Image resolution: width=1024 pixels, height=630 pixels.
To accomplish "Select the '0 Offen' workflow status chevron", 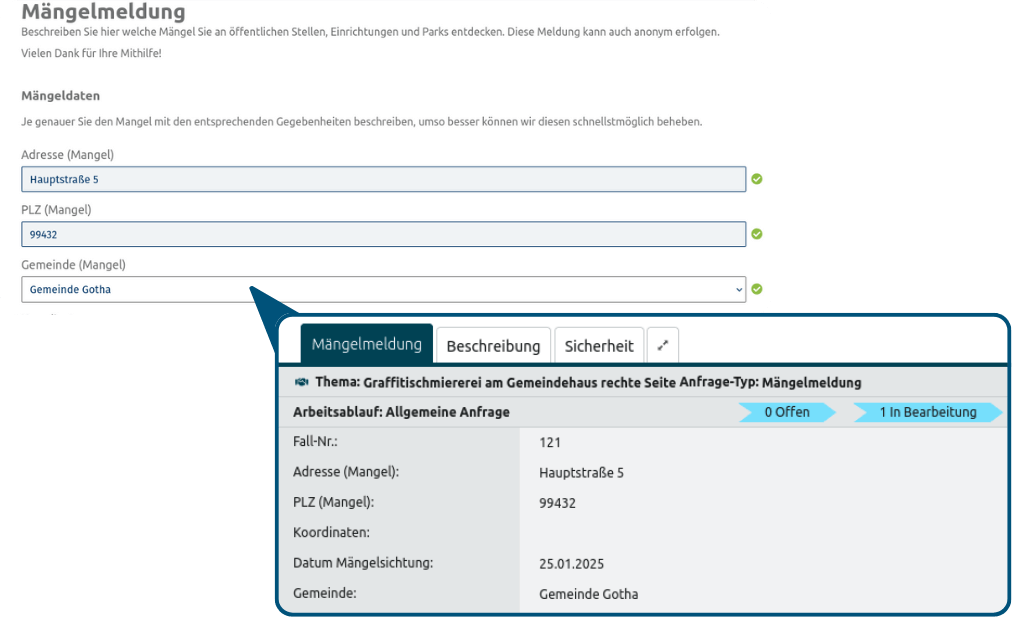I will pyautogui.click(x=786, y=411).
